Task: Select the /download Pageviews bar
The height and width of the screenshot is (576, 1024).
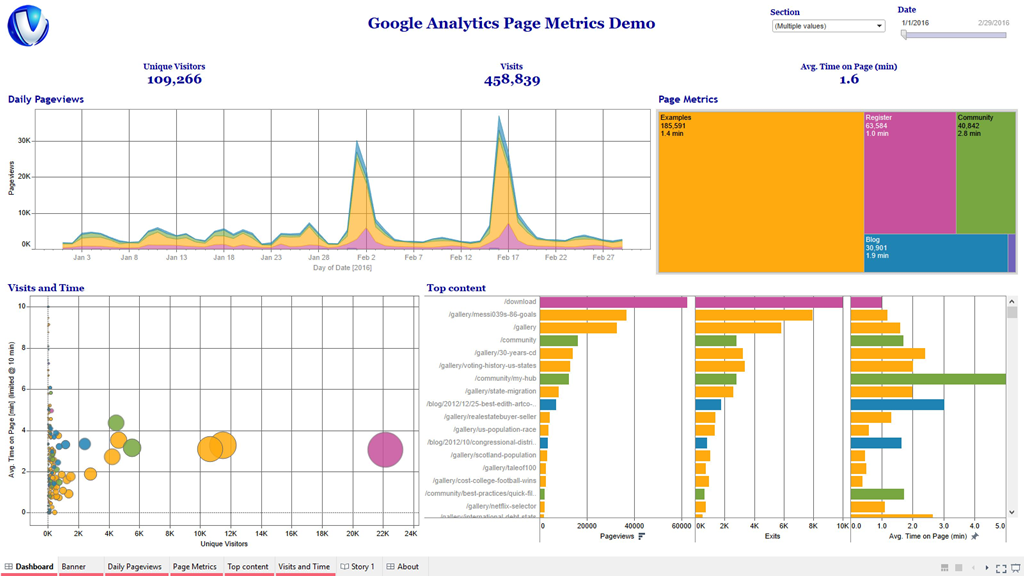Action: [613, 302]
